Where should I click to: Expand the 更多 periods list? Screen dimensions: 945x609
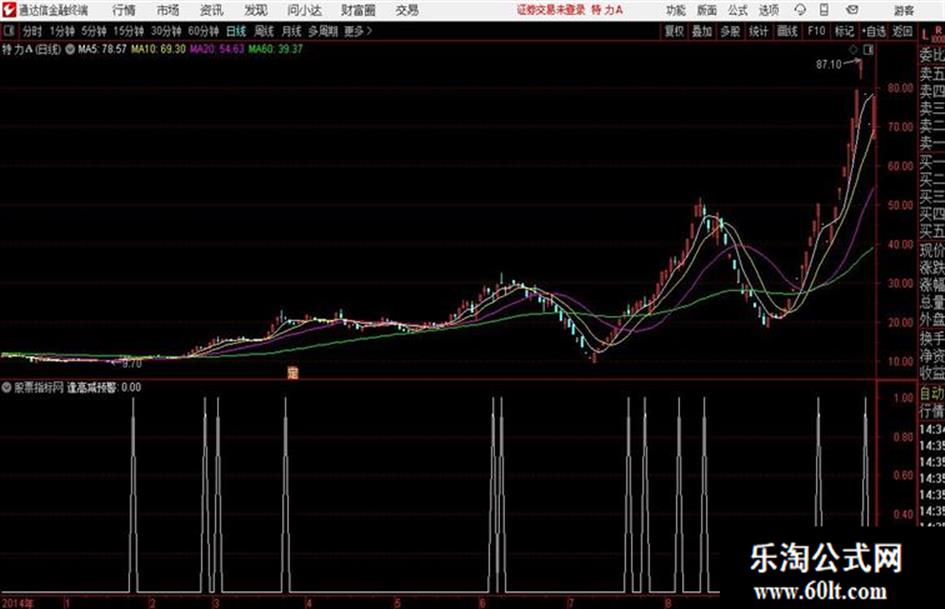pos(358,31)
